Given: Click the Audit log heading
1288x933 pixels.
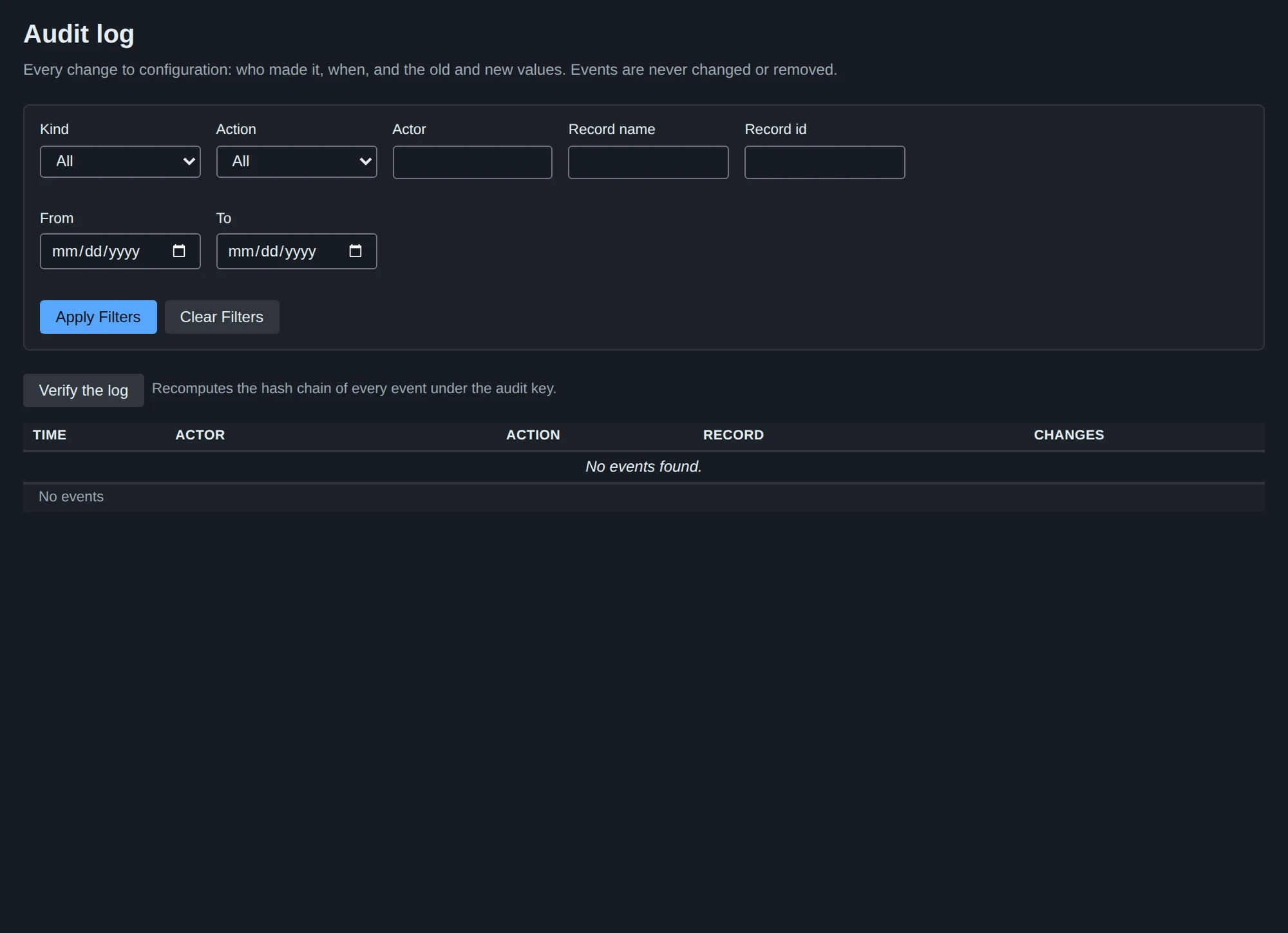Looking at the screenshot, I should point(79,34).
